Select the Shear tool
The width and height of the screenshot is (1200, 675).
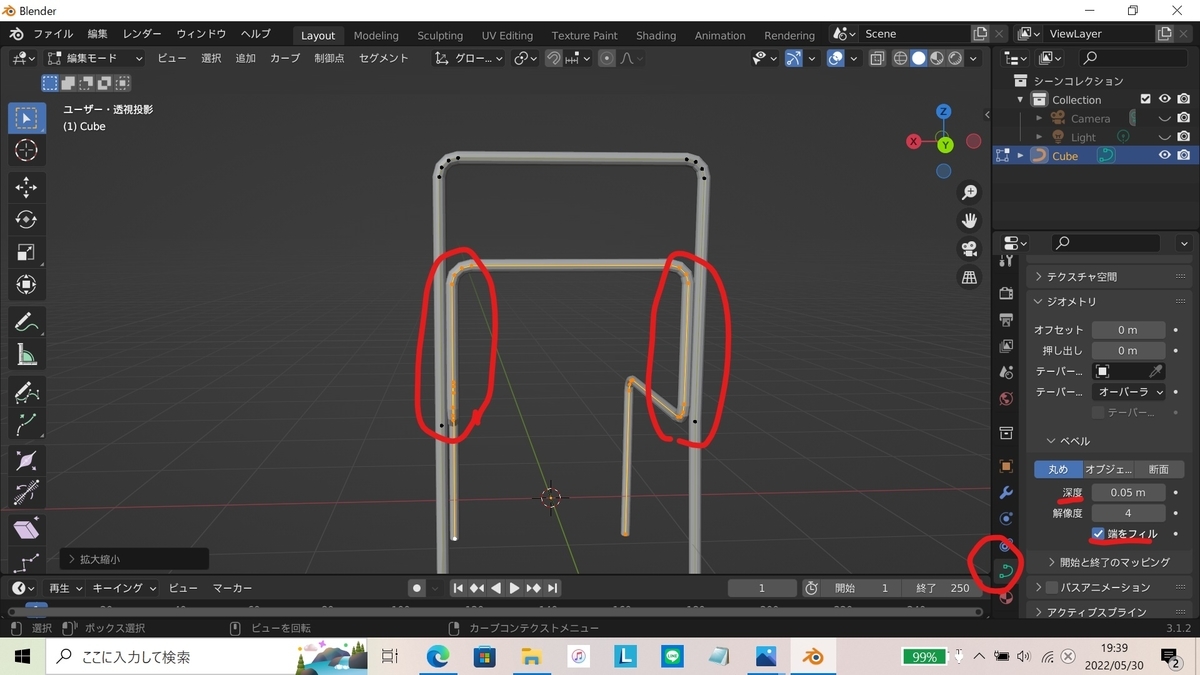pos(27,529)
